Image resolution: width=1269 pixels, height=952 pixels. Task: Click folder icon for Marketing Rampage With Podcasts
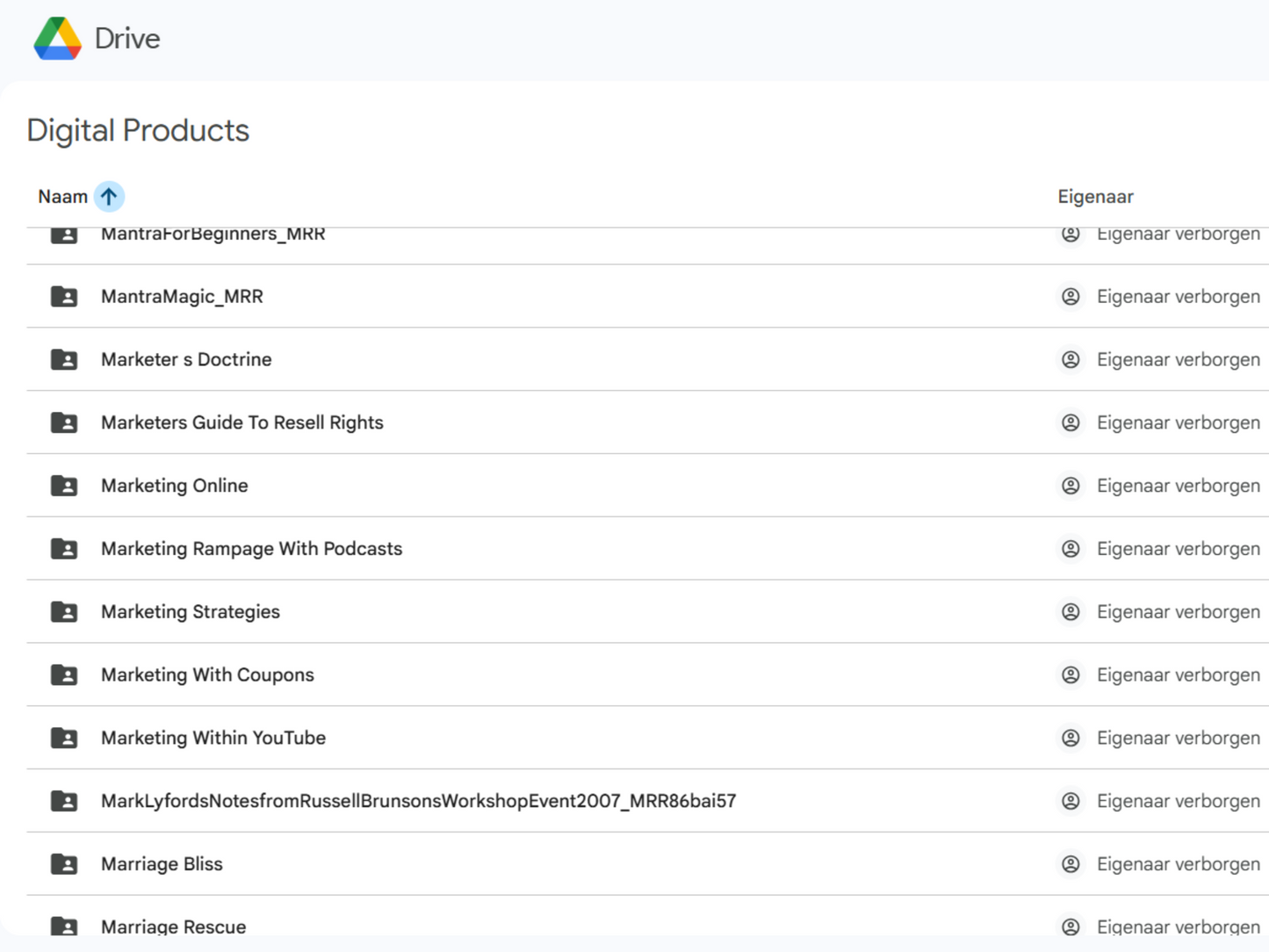(x=64, y=549)
